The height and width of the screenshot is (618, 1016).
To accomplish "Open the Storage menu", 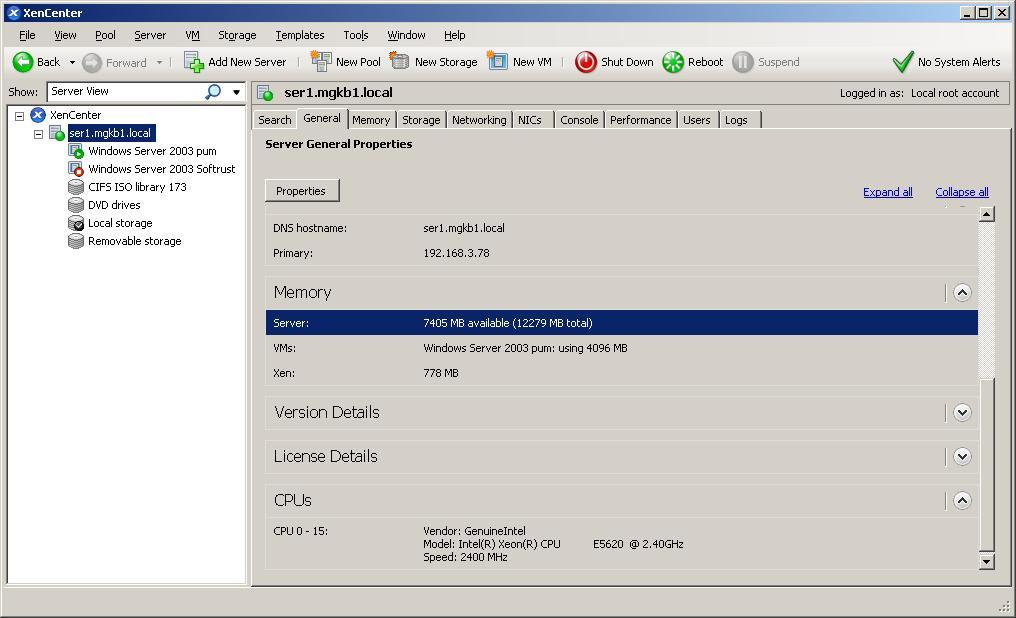I will (x=237, y=35).
